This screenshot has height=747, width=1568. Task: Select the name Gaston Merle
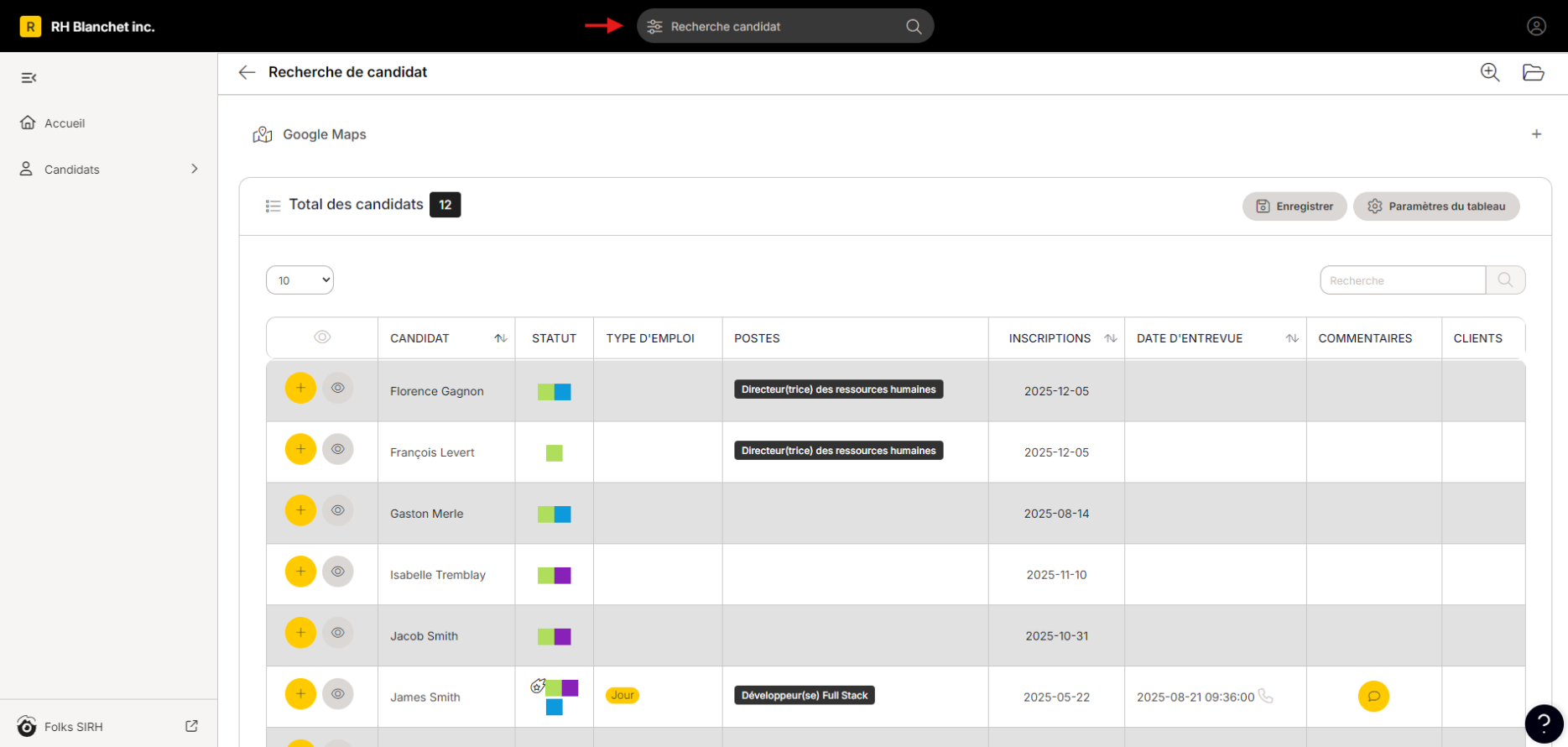tap(426, 514)
